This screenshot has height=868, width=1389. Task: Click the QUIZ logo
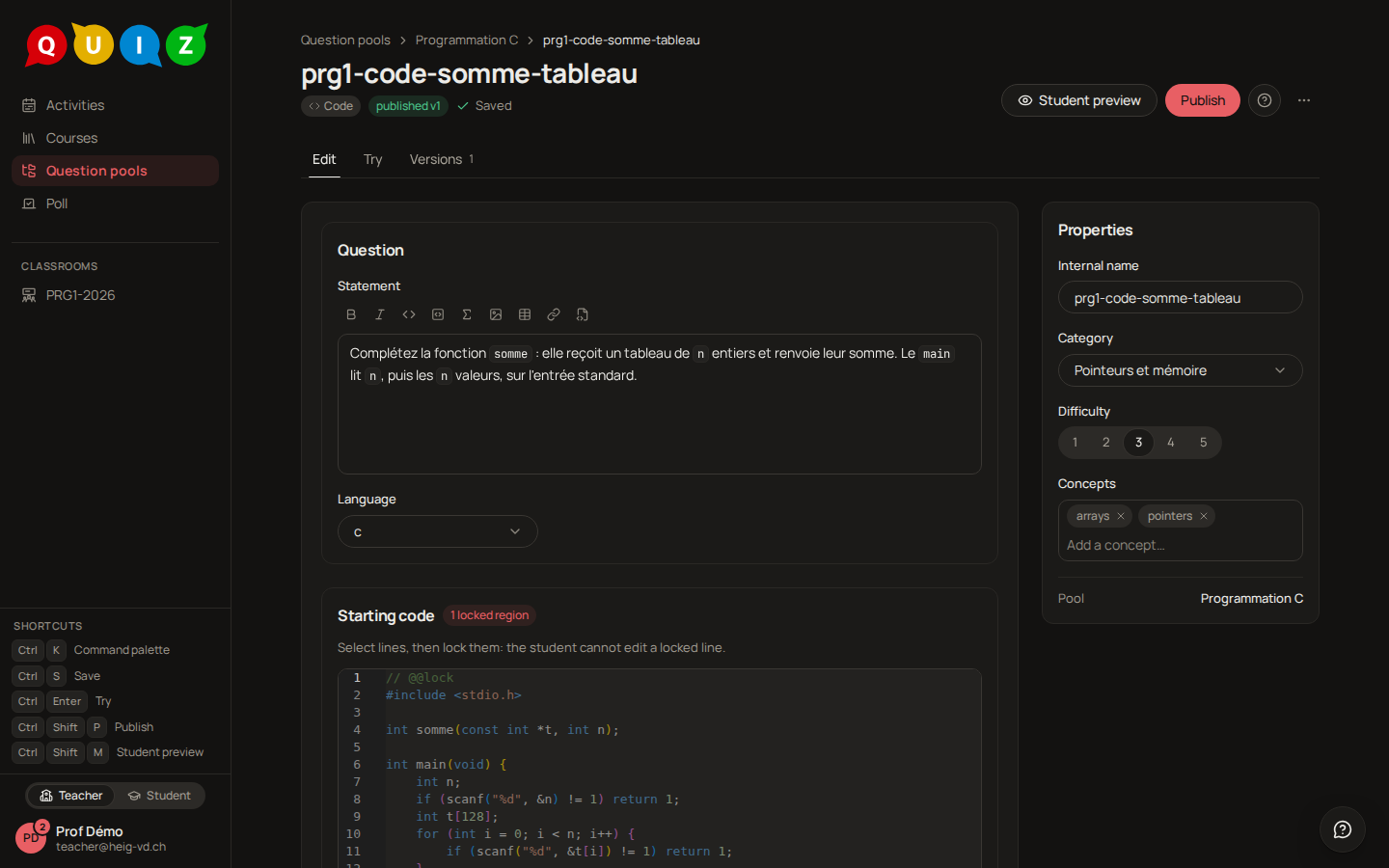[116, 44]
